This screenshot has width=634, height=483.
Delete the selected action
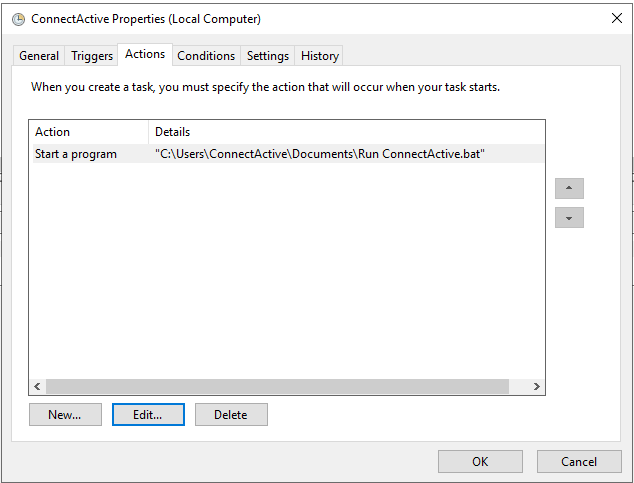(x=231, y=415)
